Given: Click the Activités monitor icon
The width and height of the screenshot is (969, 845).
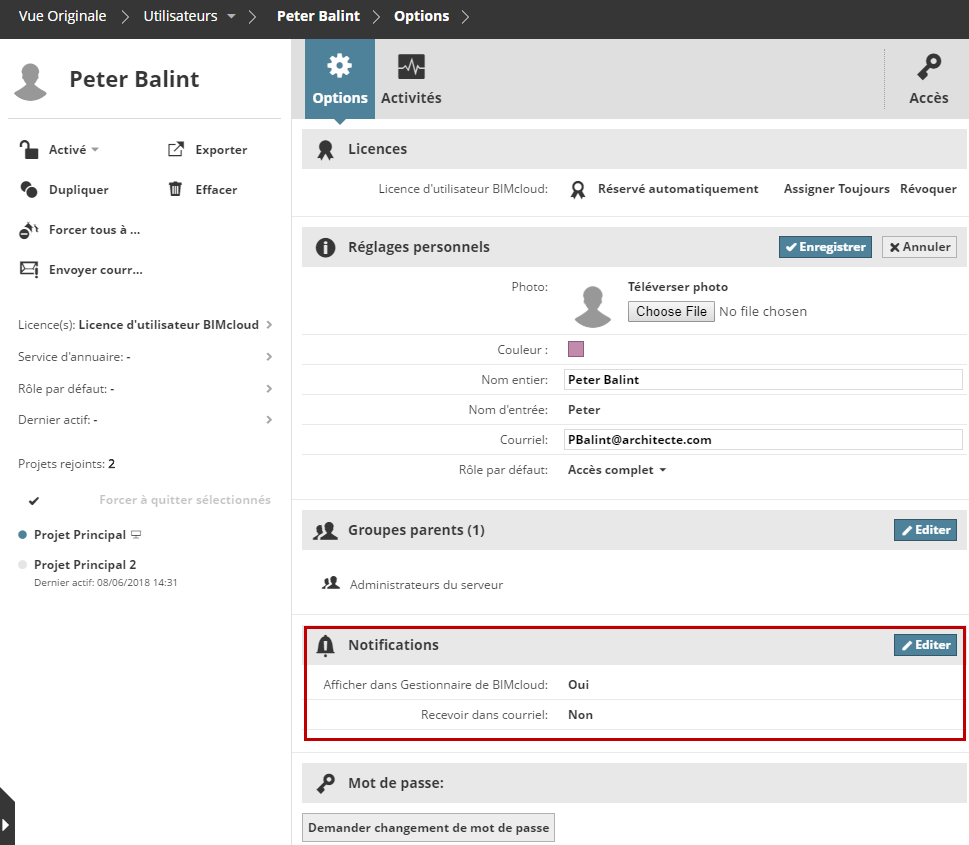Looking at the screenshot, I should pos(411,68).
